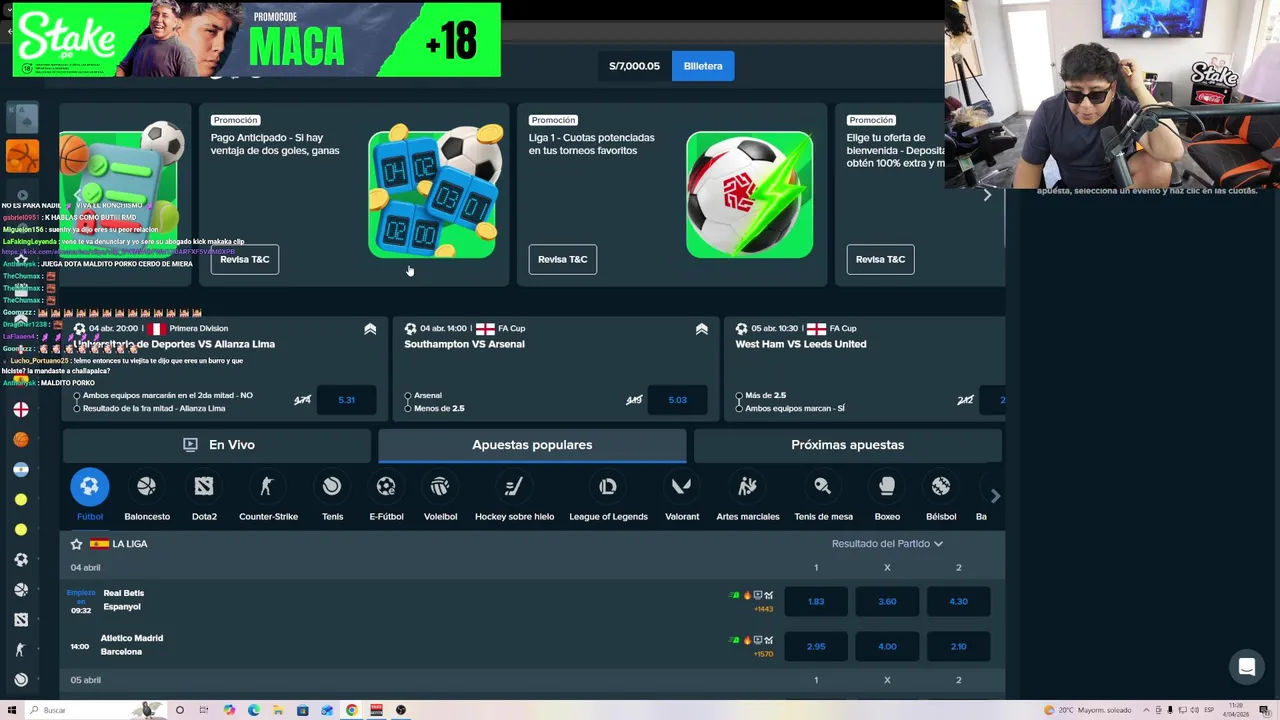Select the Dota2 icon in sports row

204,487
